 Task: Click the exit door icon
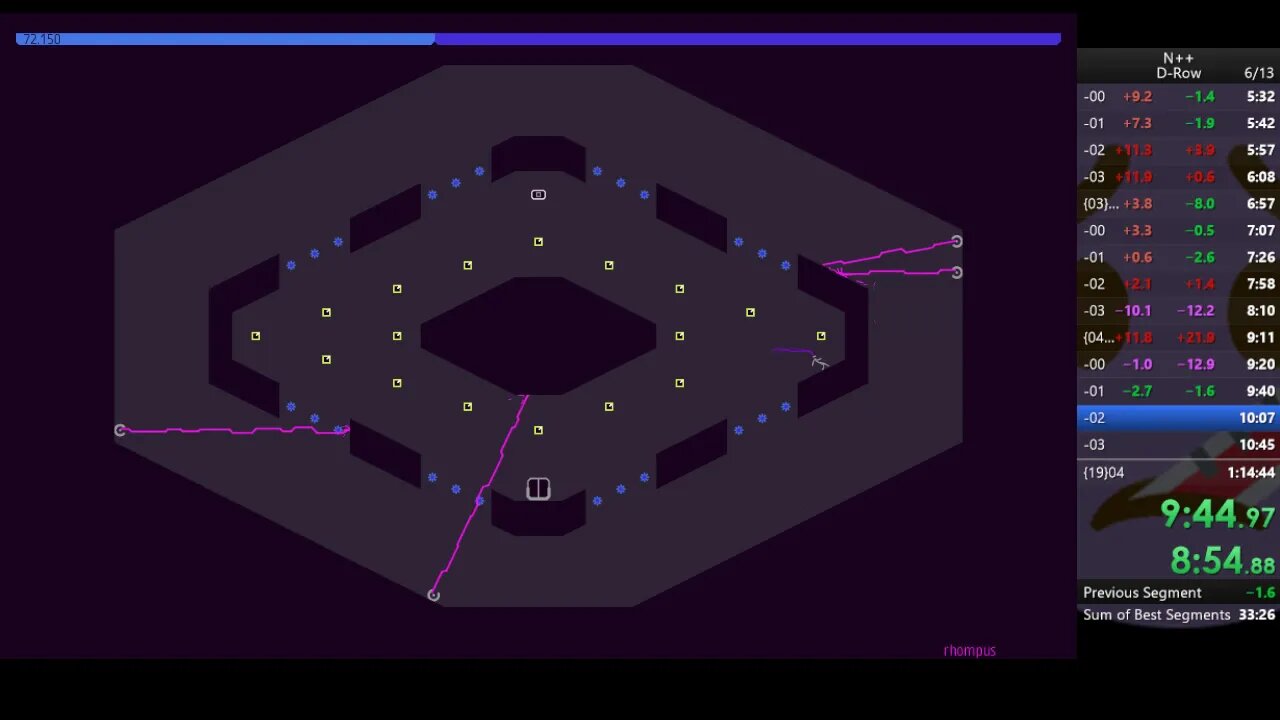538,488
